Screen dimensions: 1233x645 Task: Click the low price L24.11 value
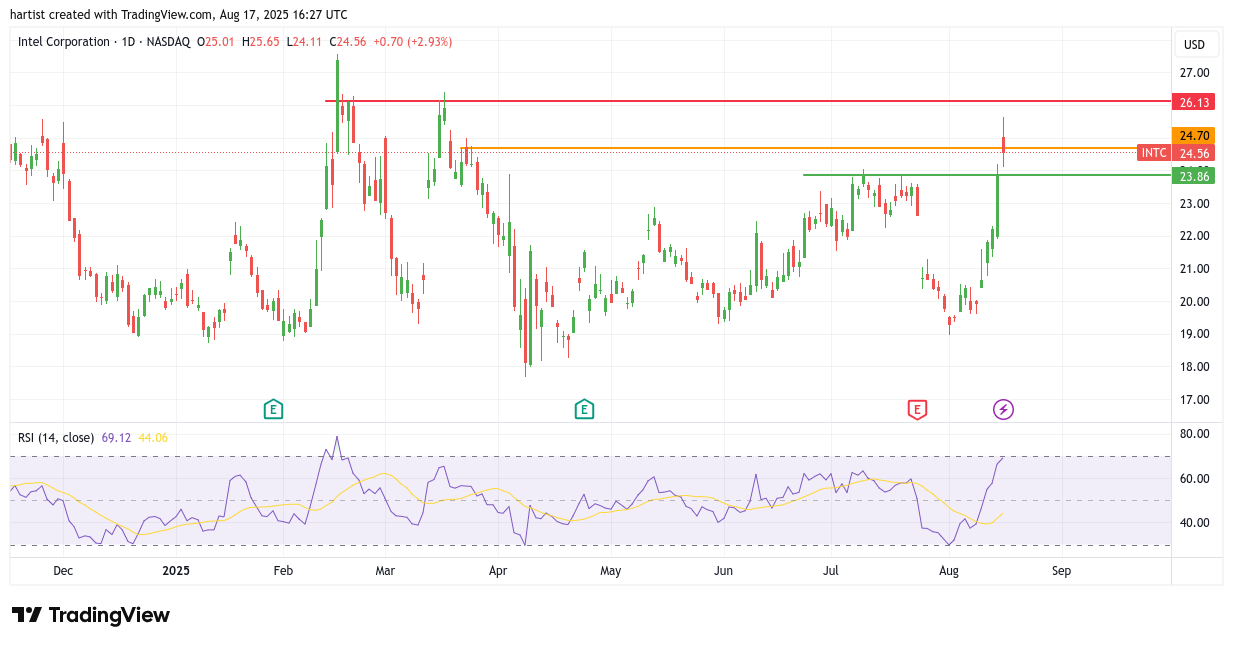pyautogui.click(x=304, y=42)
